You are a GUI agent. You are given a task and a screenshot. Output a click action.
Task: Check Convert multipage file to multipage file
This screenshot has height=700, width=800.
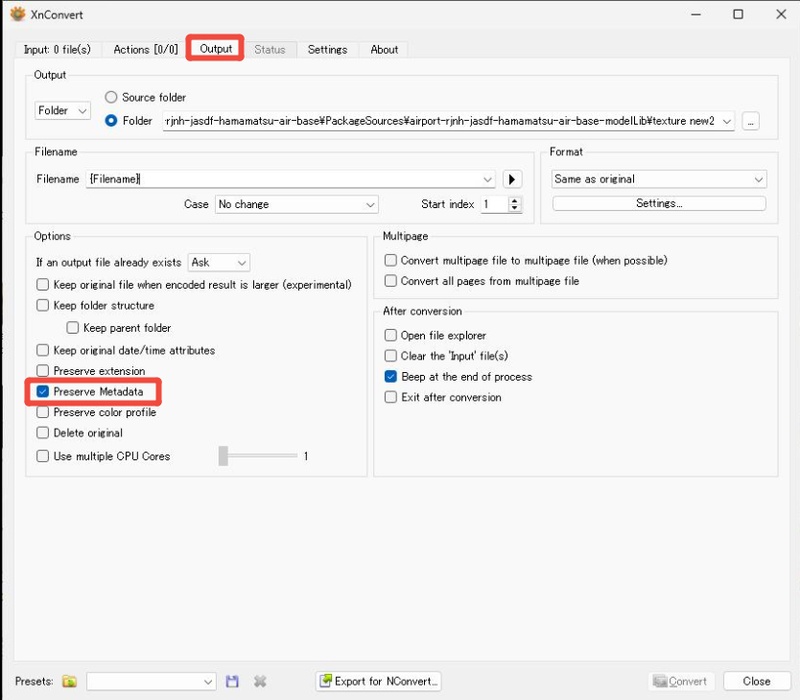(390, 260)
